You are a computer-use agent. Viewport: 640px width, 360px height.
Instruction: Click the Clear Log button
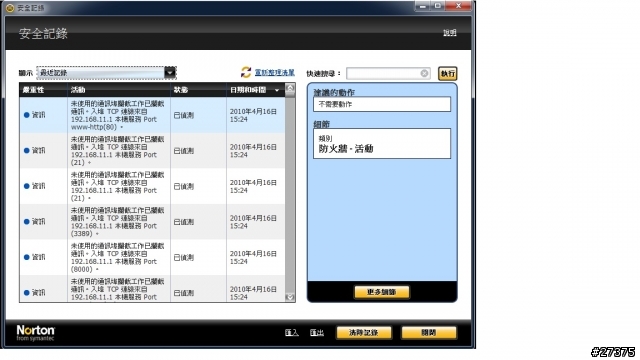click(x=364, y=333)
